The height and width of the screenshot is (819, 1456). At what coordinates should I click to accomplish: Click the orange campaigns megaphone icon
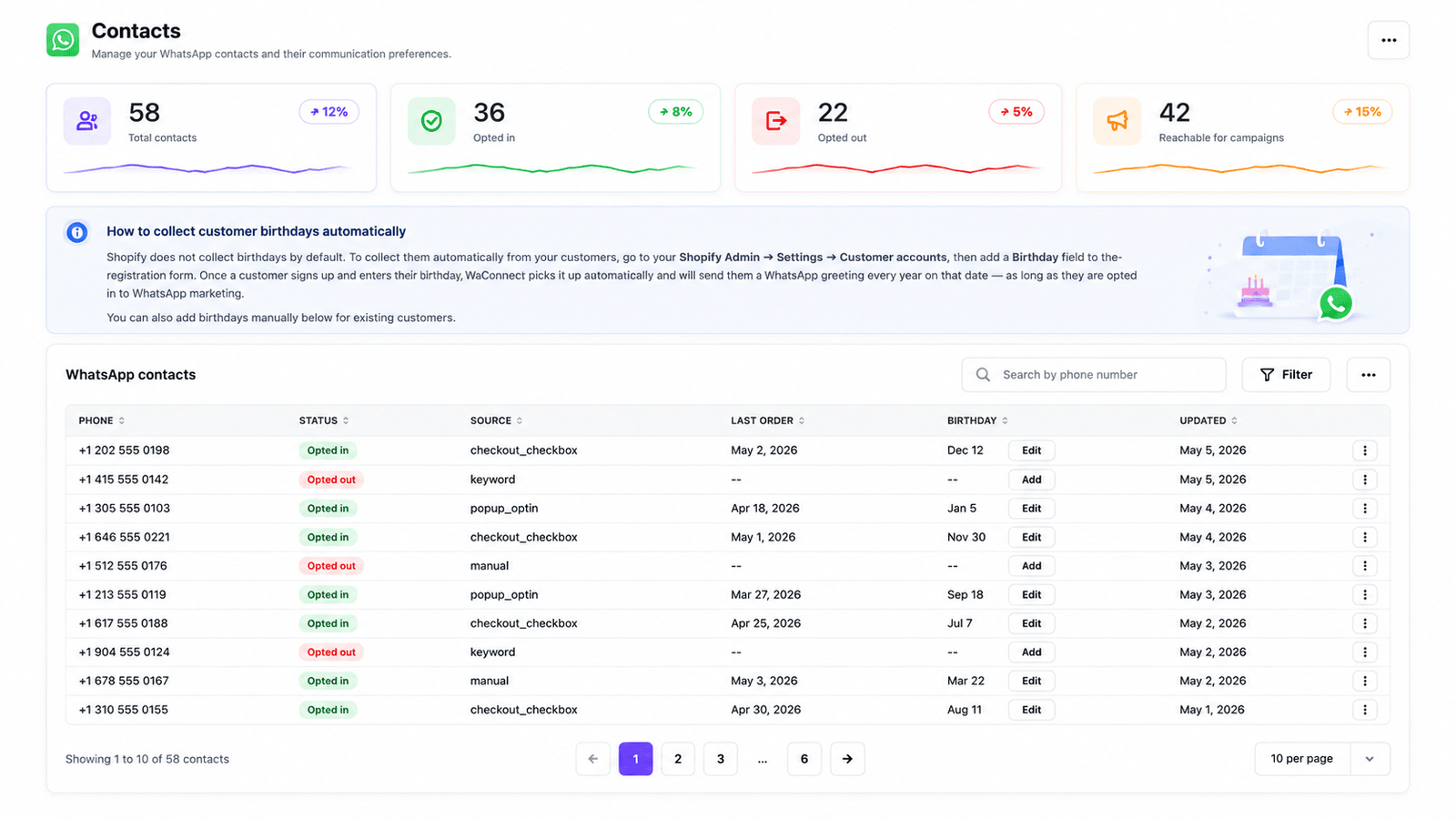click(x=1117, y=121)
